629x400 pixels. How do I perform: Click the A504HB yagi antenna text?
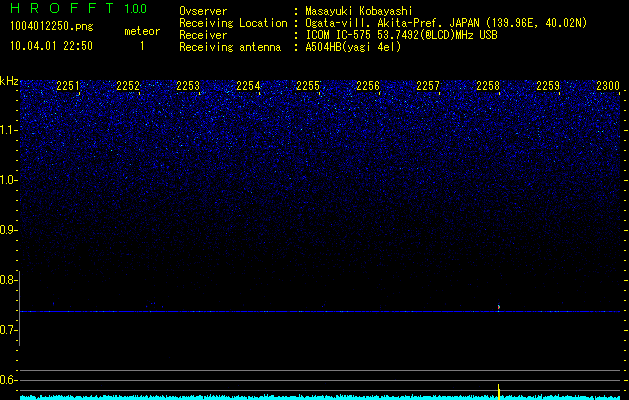(x=353, y=47)
